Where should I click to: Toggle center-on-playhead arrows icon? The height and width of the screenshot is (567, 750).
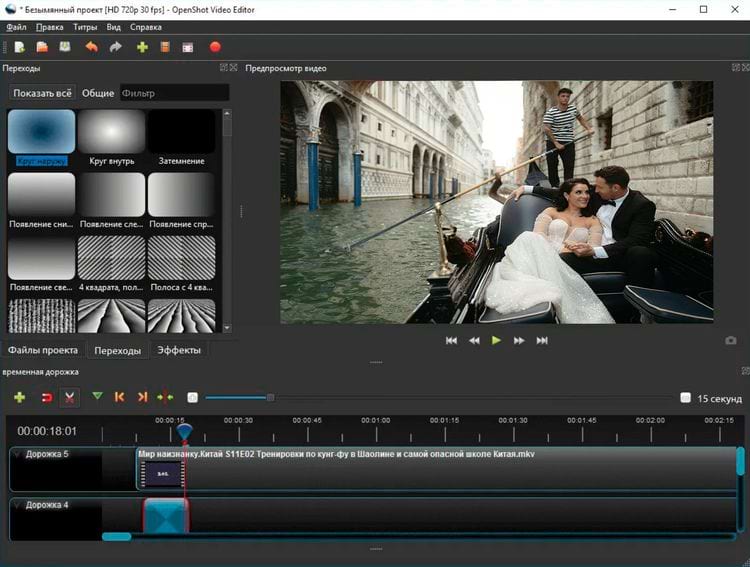tap(165, 397)
